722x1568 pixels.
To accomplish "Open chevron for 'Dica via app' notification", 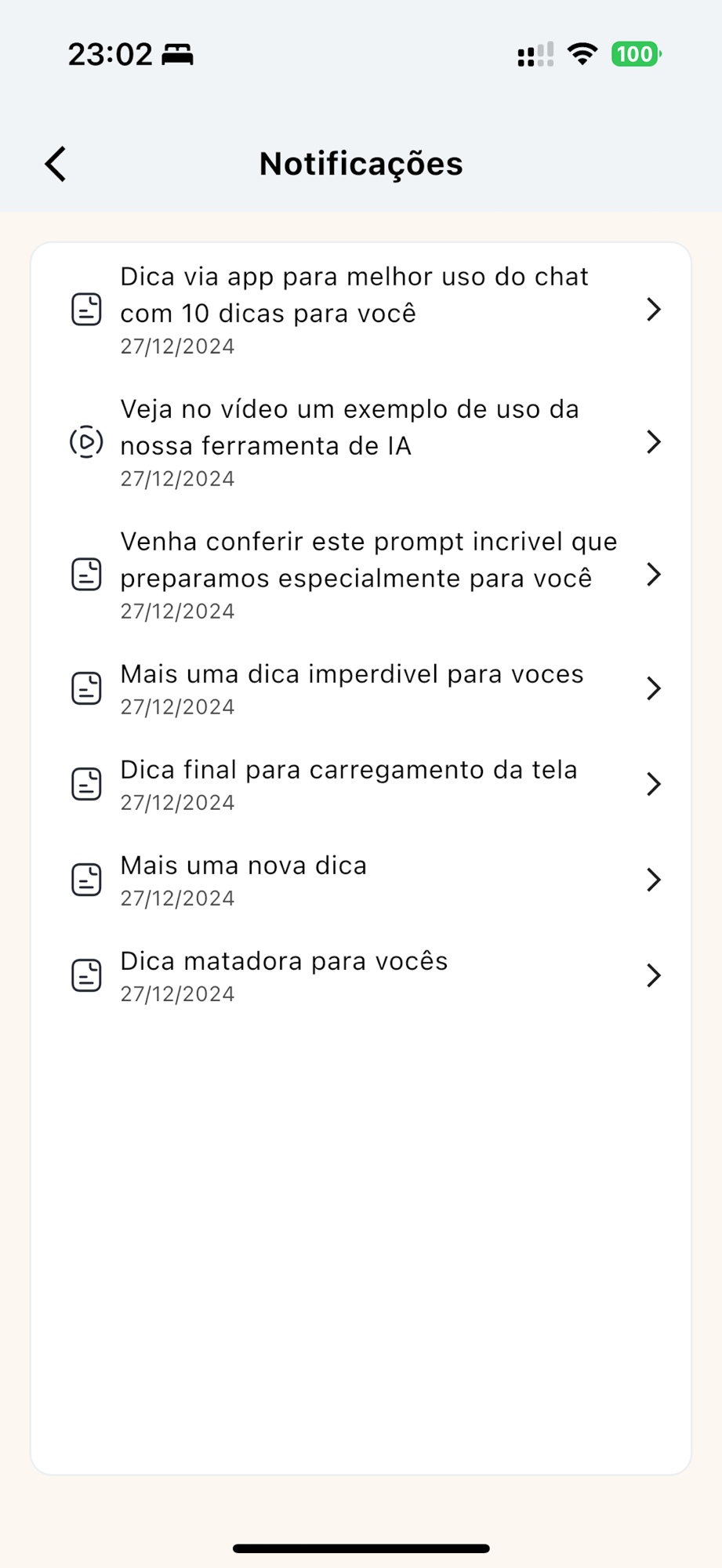I will tap(654, 310).
